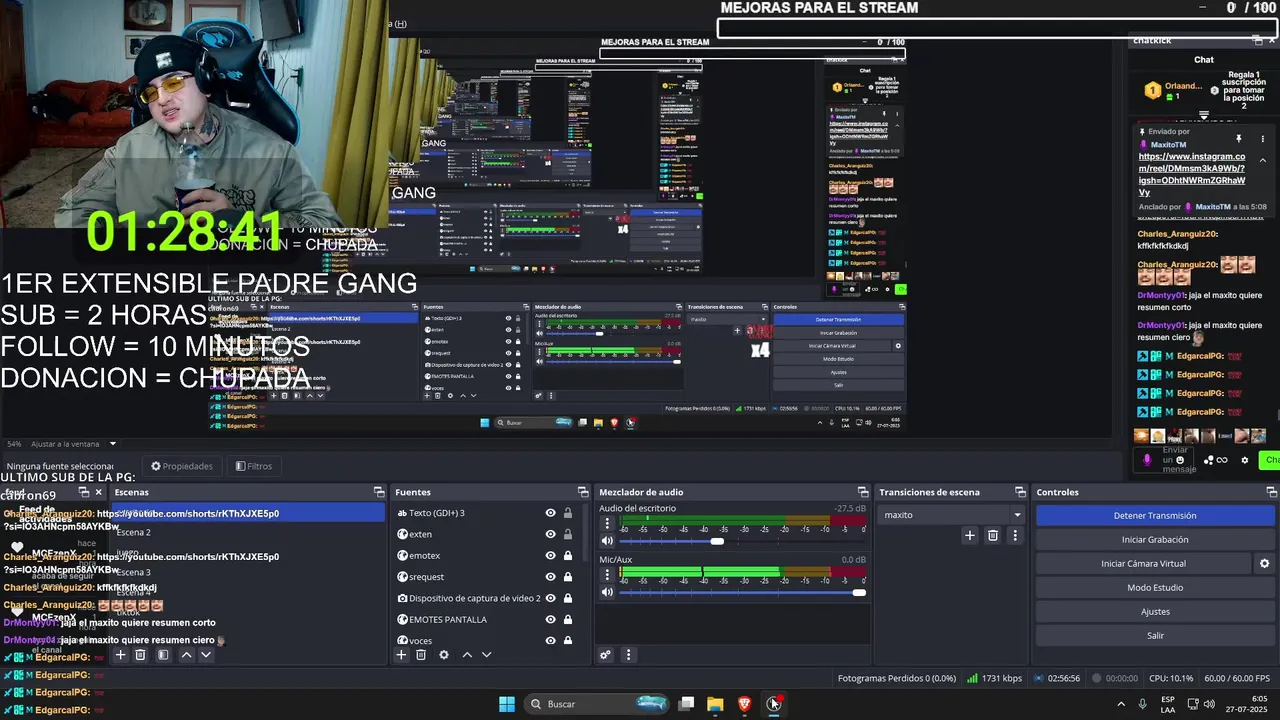The image size is (1280, 720).
Task: Open virtual camera settings gear
Action: pos(1264,564)
